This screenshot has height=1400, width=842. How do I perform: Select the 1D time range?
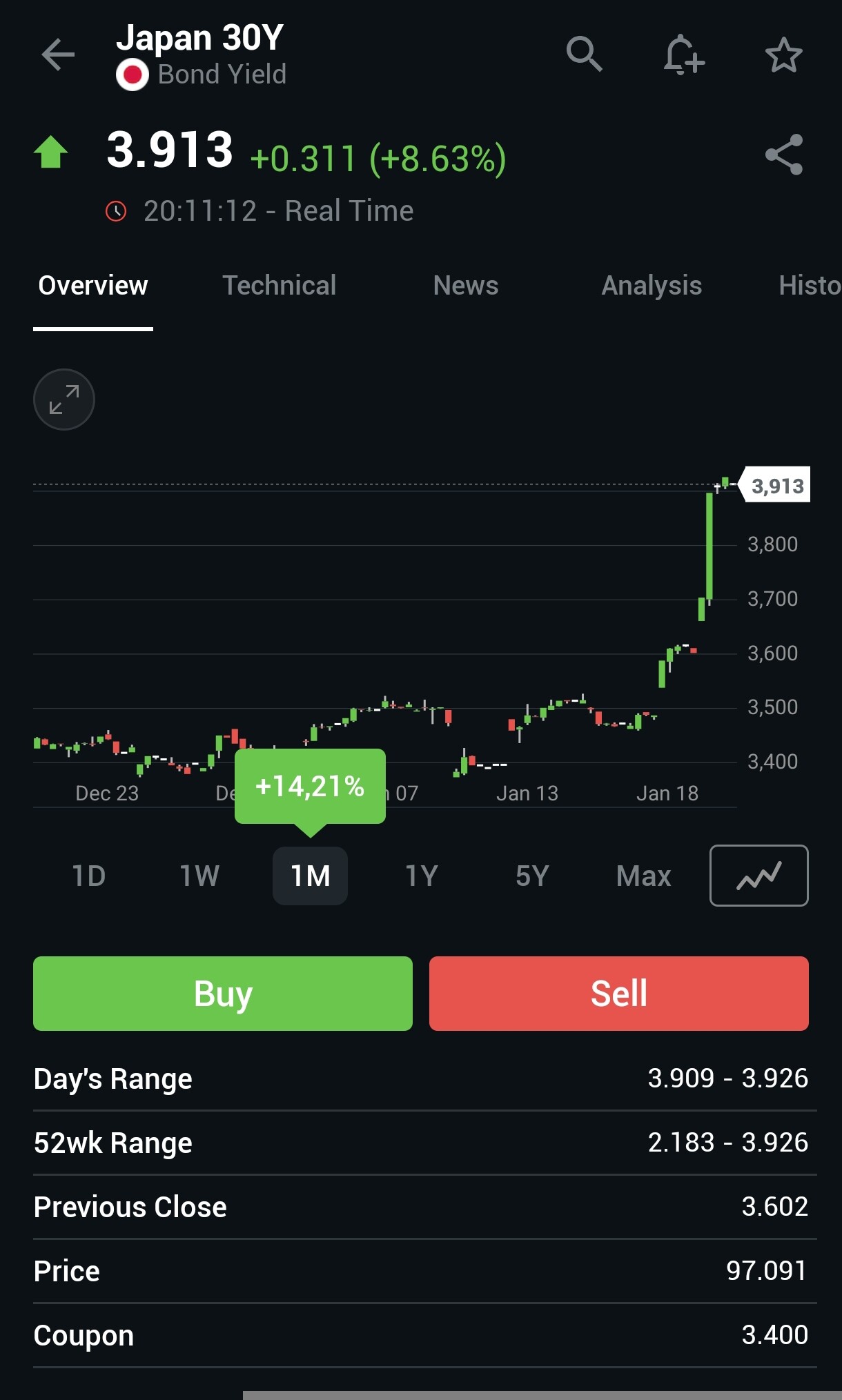tap(89, 876)
